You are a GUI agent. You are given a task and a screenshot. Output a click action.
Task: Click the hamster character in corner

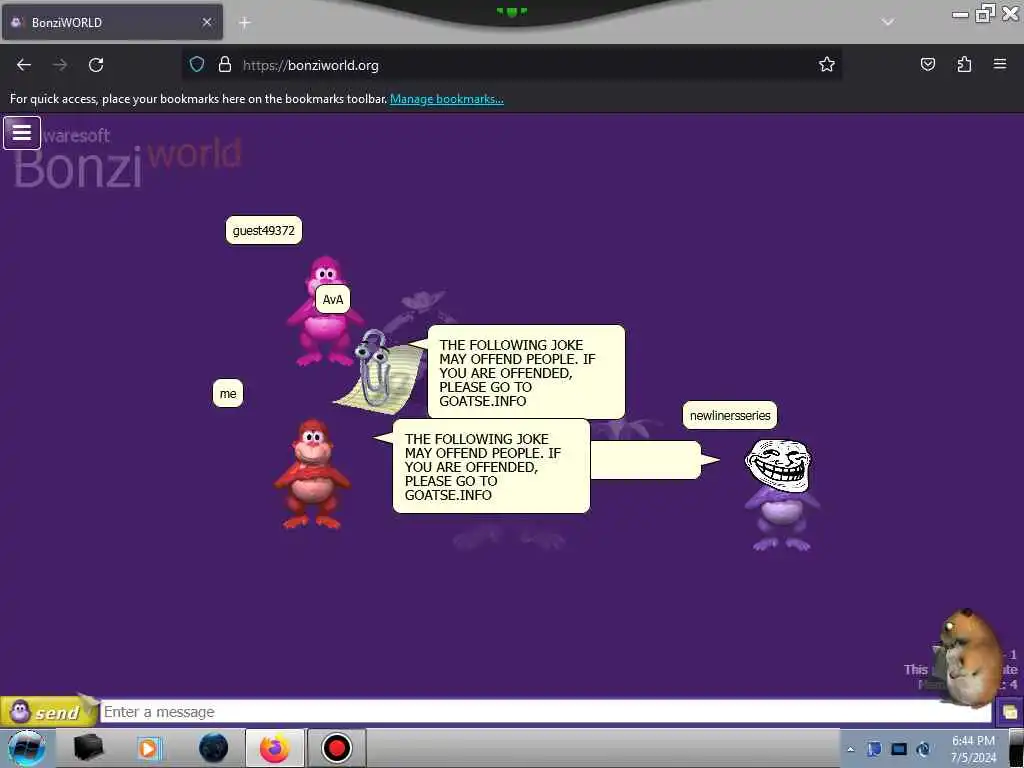[968, 658]
